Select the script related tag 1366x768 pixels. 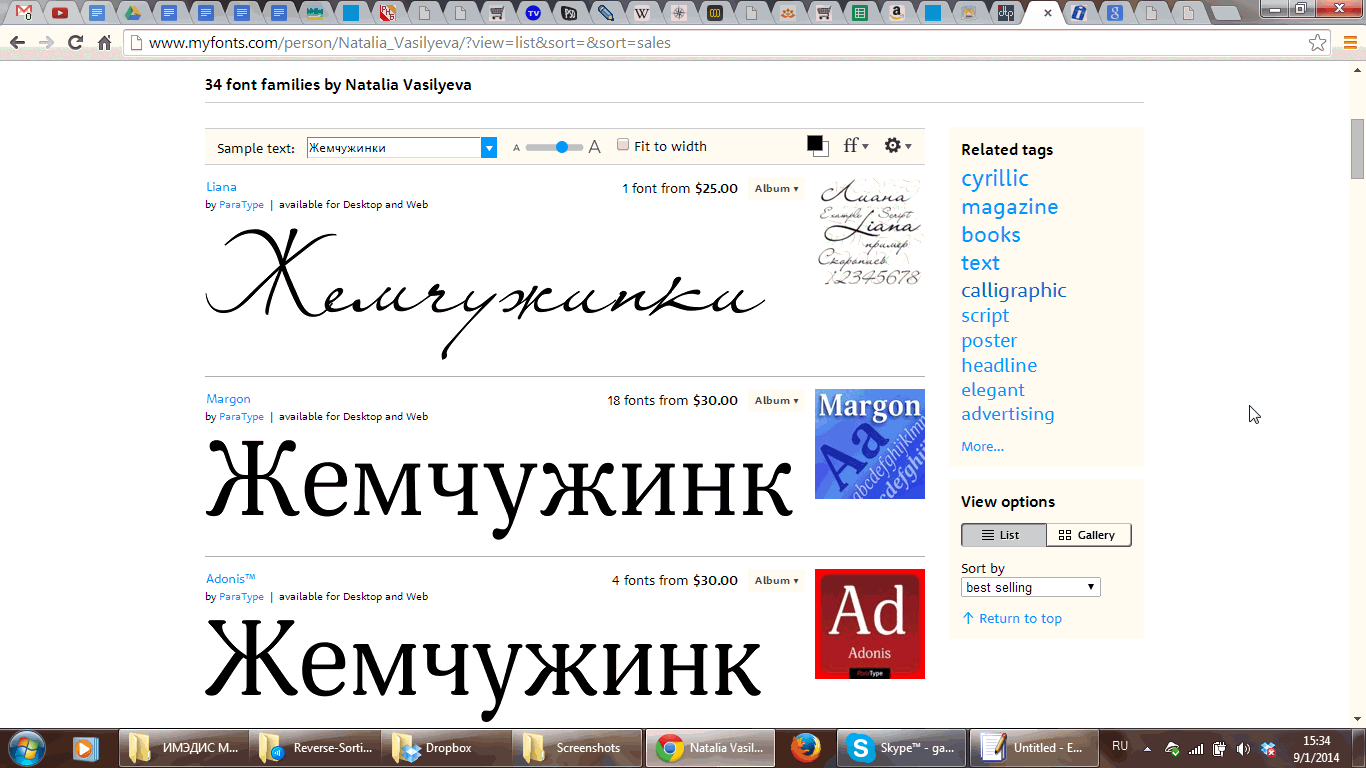[985, 316]
